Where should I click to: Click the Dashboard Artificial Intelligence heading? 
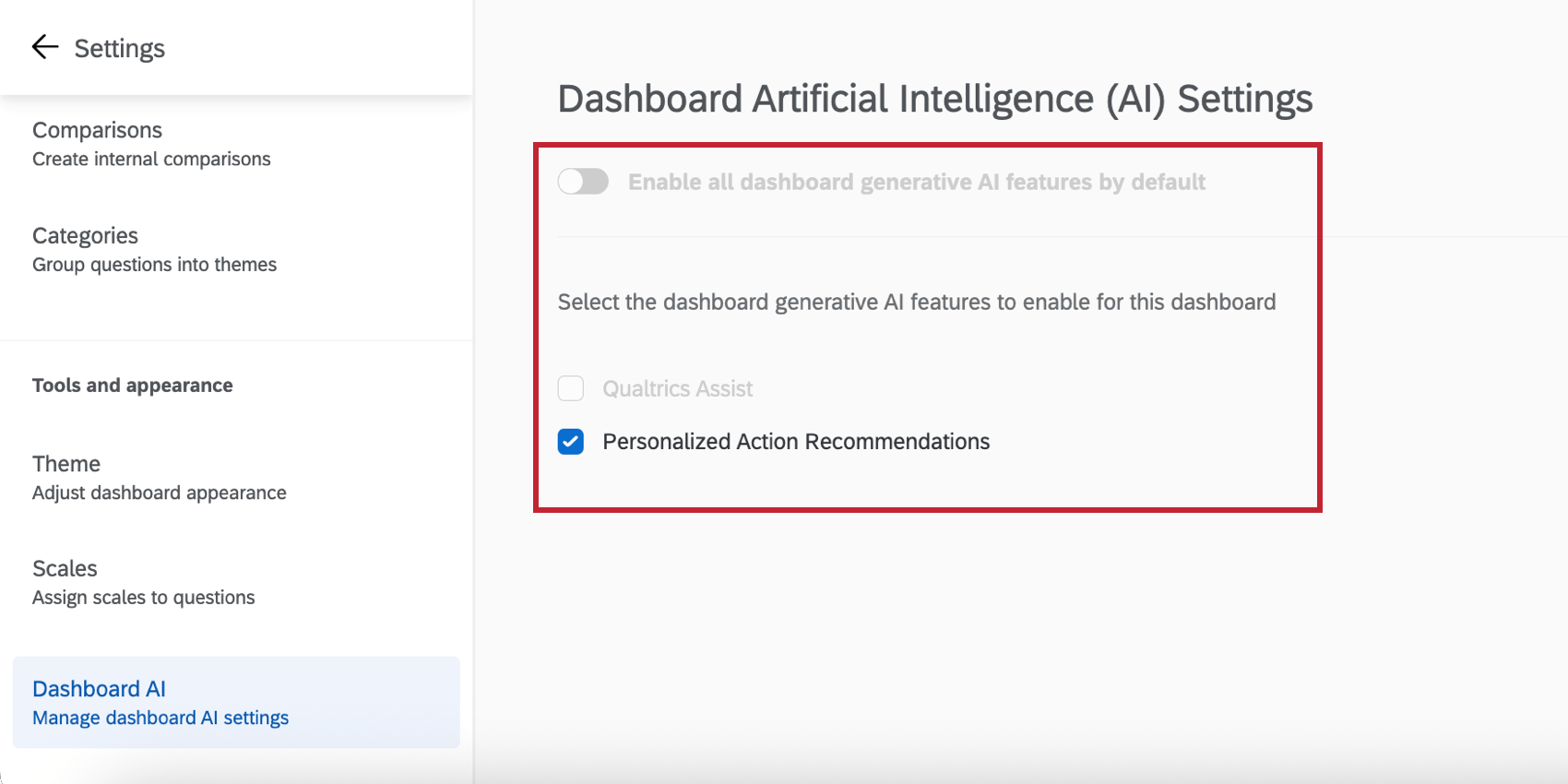(x=934, y=98)
